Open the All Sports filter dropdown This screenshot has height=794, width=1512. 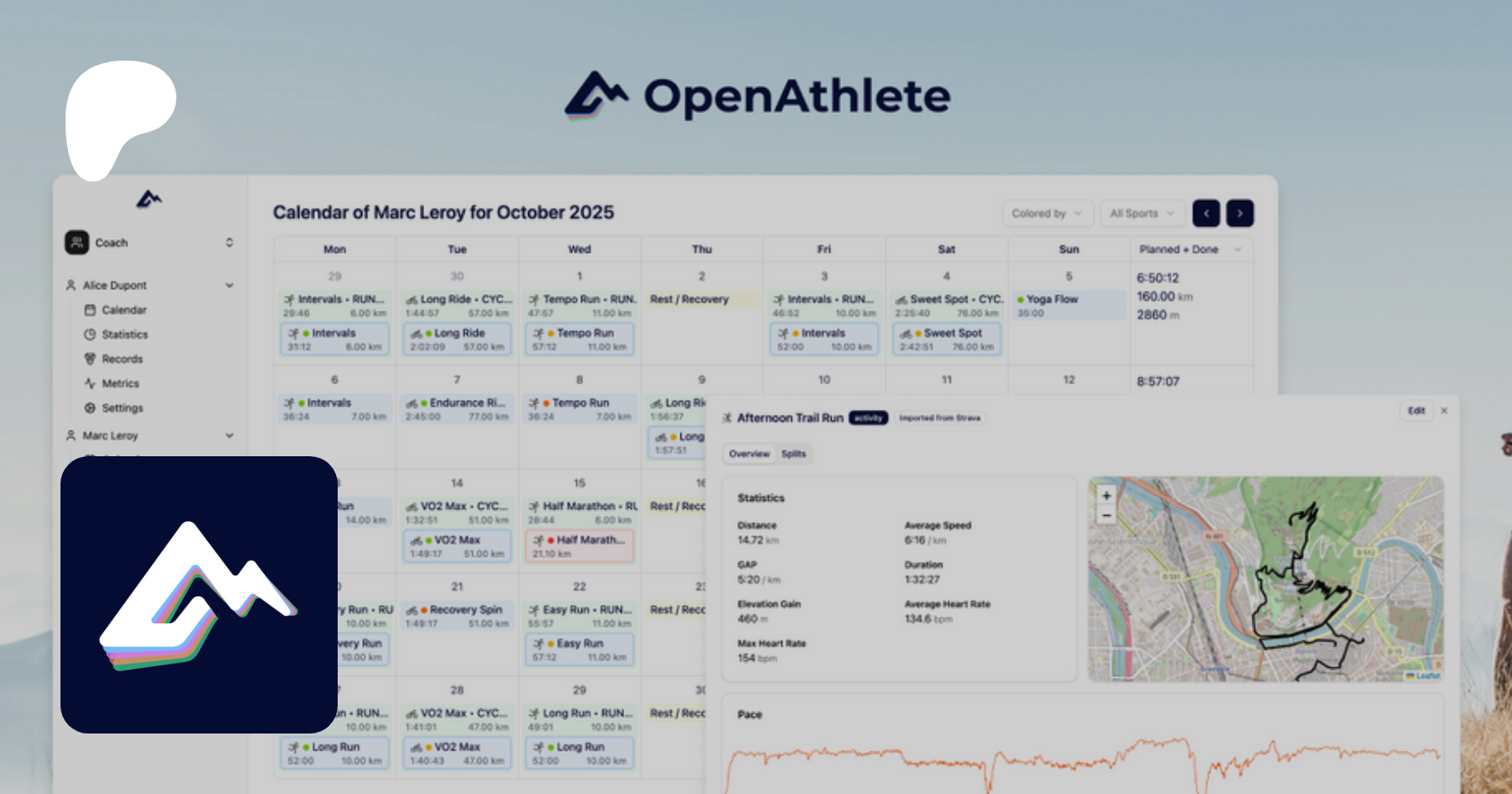pos(1142,213)
